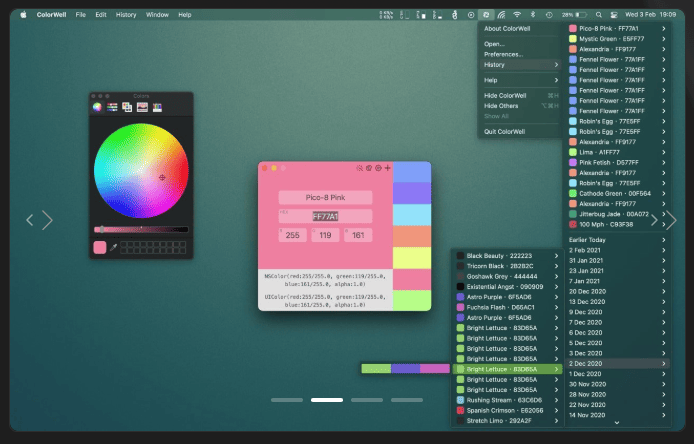Image resolution: width=694 pixels, height=444 pixels.
Task: Click the red value field showing 255
Action: (x=293, y=235)
